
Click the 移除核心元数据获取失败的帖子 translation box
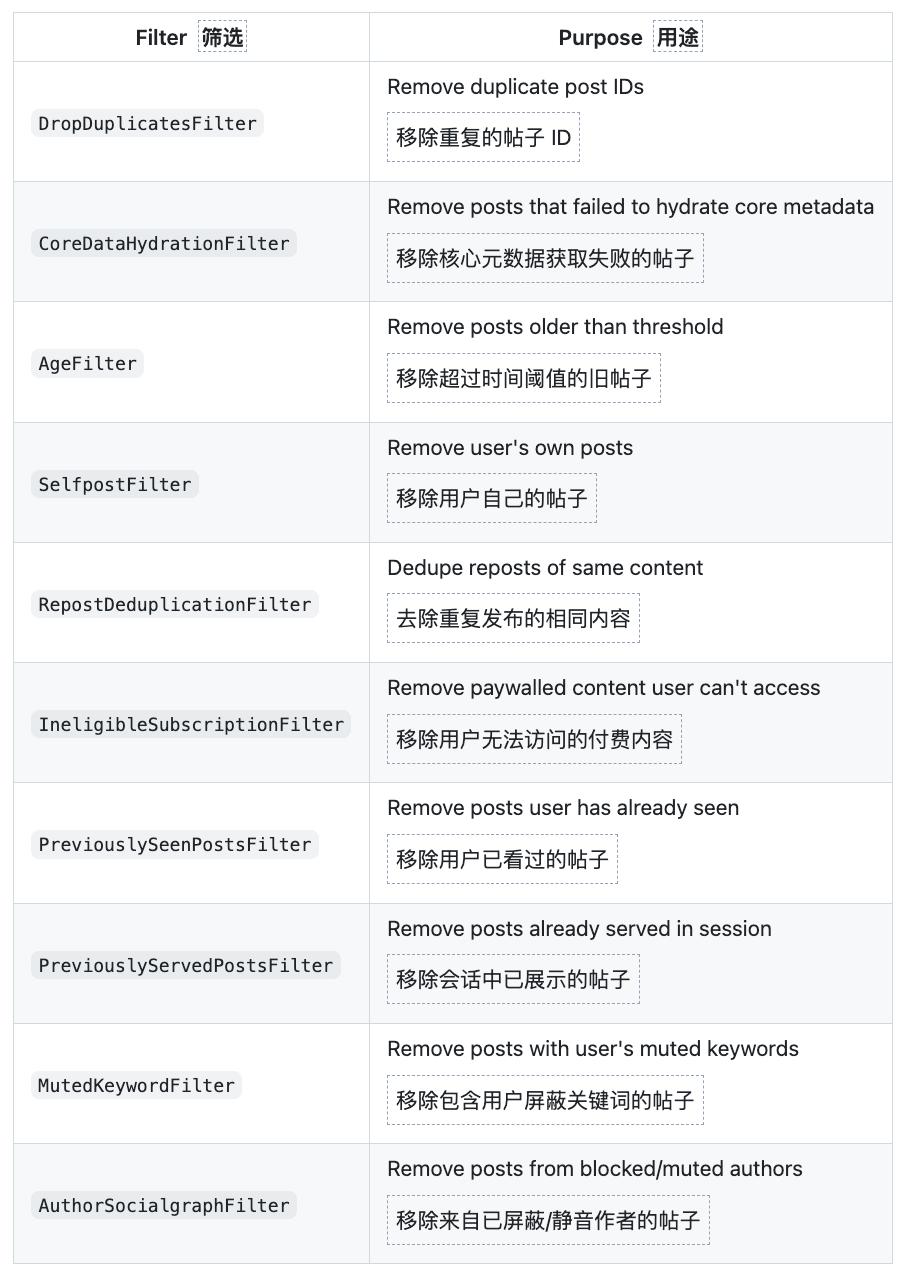click(x=545, y=259)
